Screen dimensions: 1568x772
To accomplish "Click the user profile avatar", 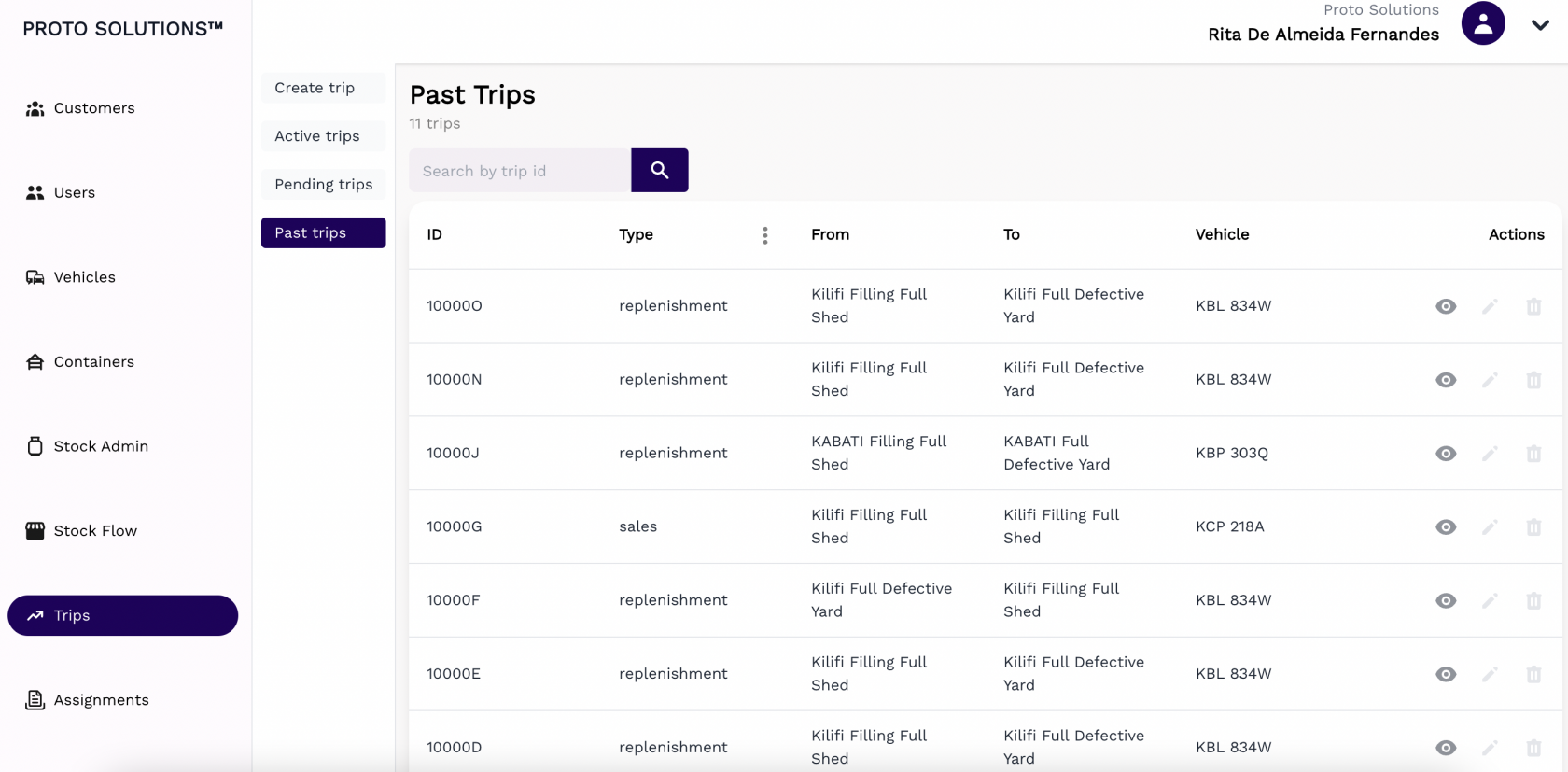I will pyautogui.click(x=1483, y=23).
